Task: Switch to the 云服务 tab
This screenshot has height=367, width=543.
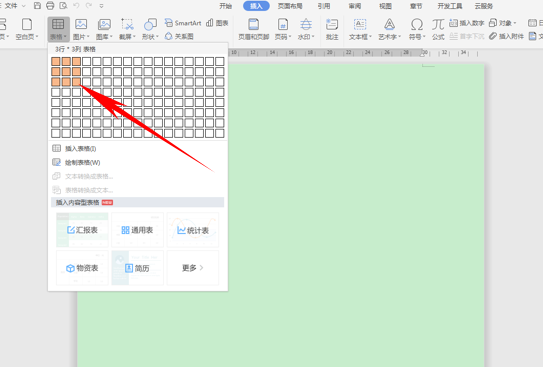Action: pos(484,6)
